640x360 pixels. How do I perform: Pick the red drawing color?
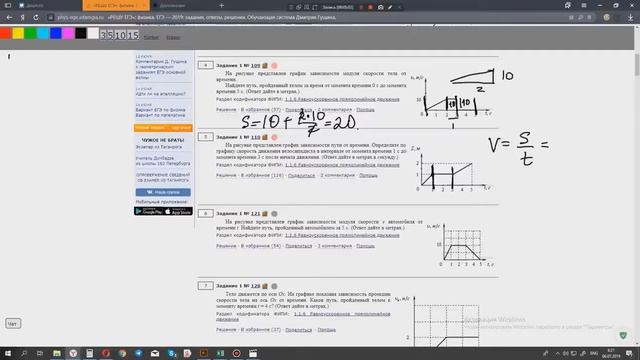point(5,33)
